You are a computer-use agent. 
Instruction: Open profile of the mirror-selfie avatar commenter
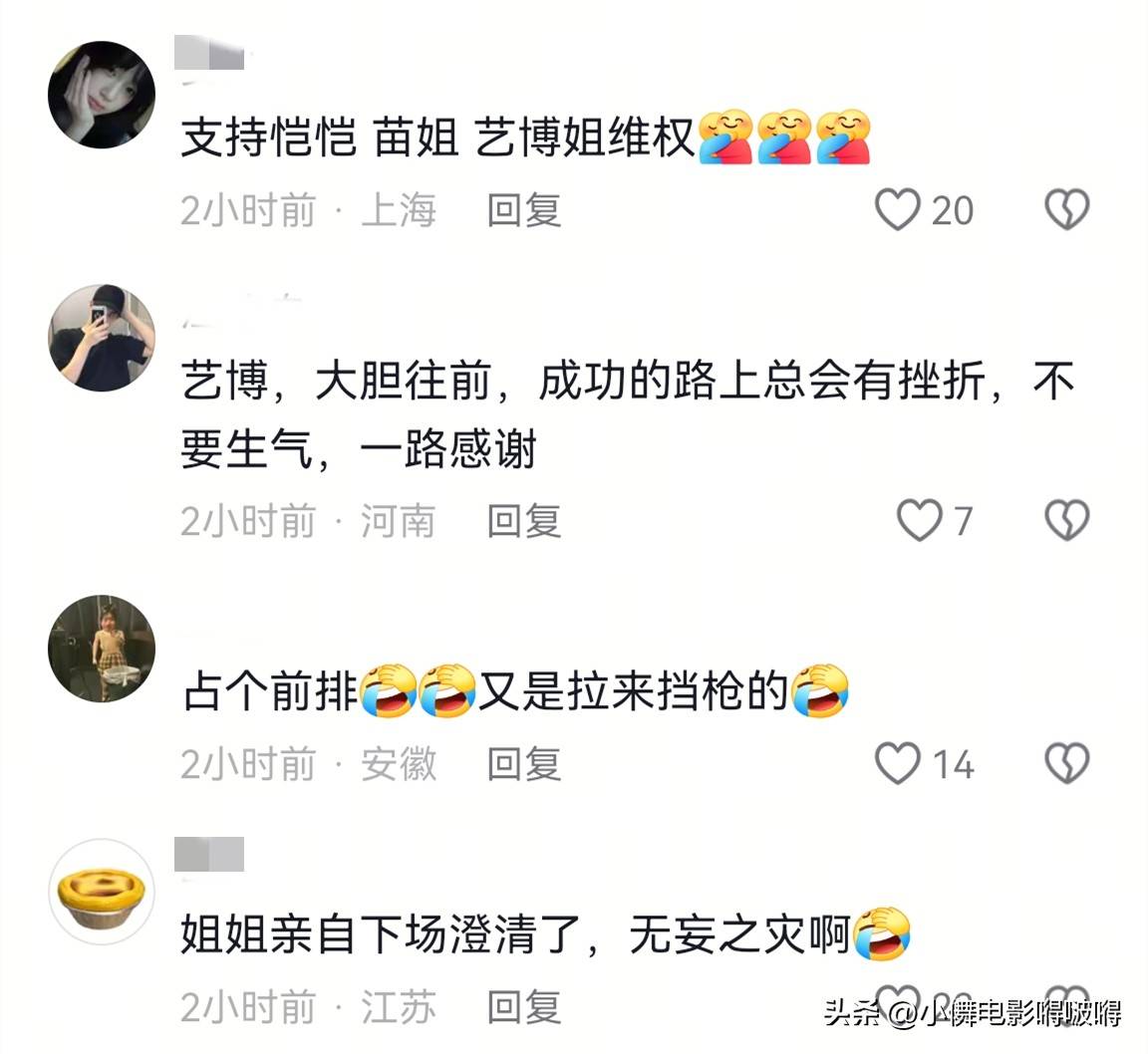pos(102,338)
